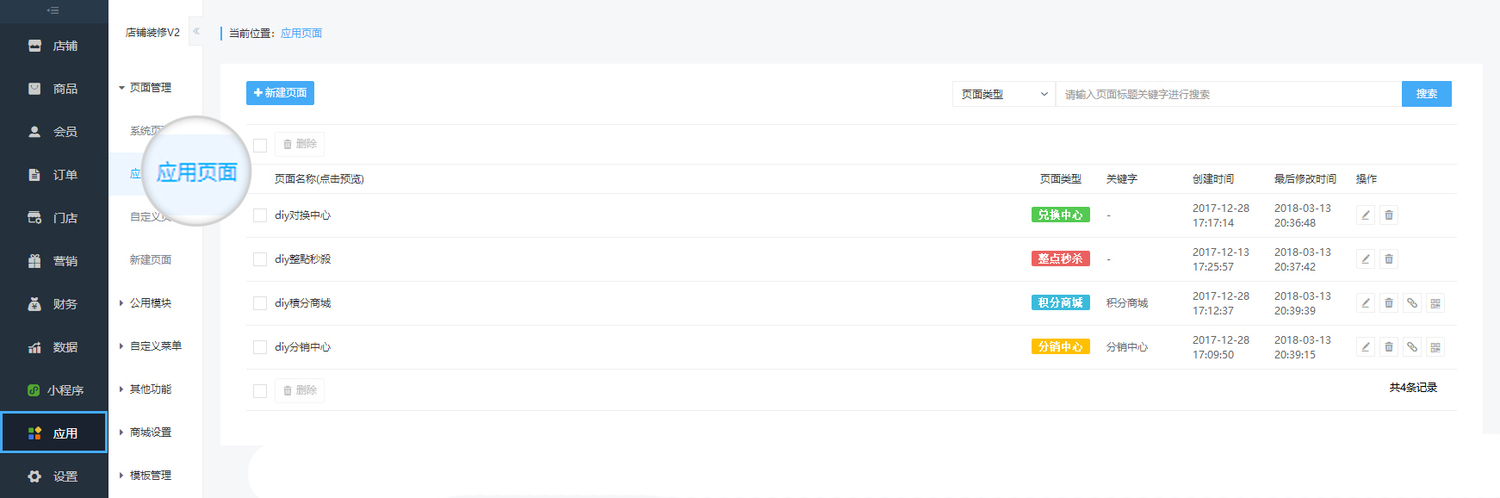
Task: Select 财务 in the main sidebar
Action: pyautogui.click(x=54, y=304)
